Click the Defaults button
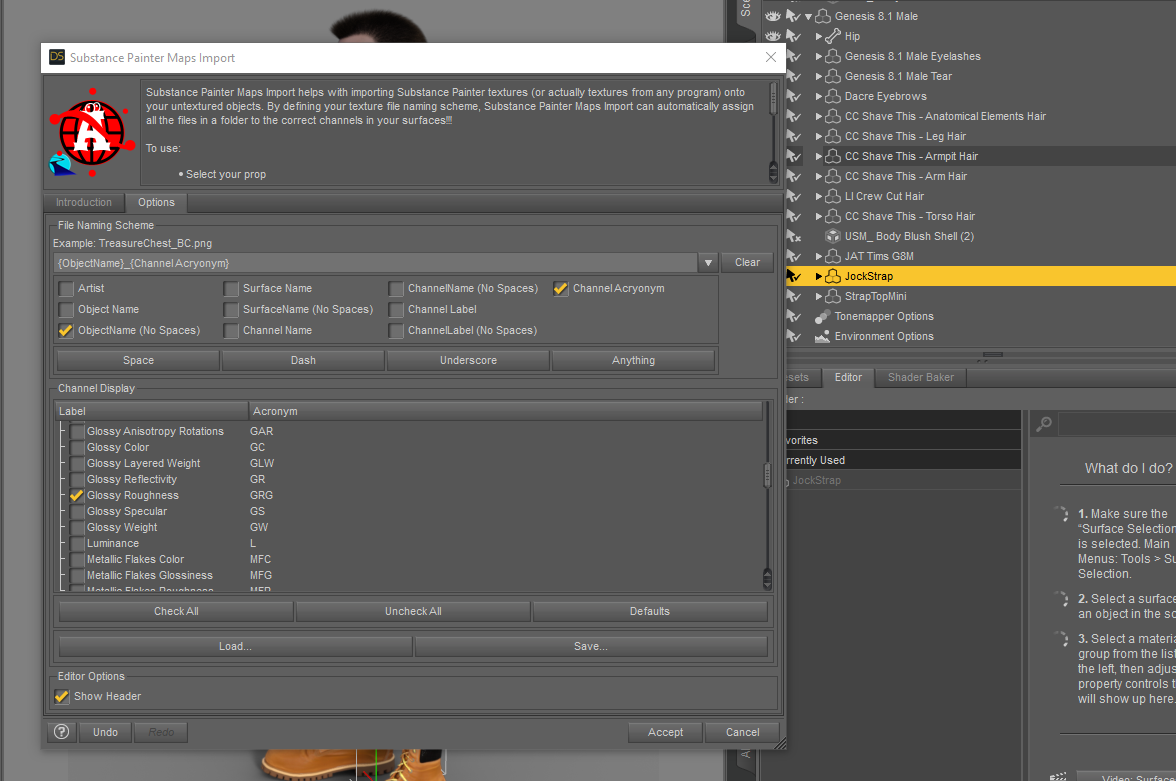The height and width of the screenshot is (781, 1176). coord(650,611)
